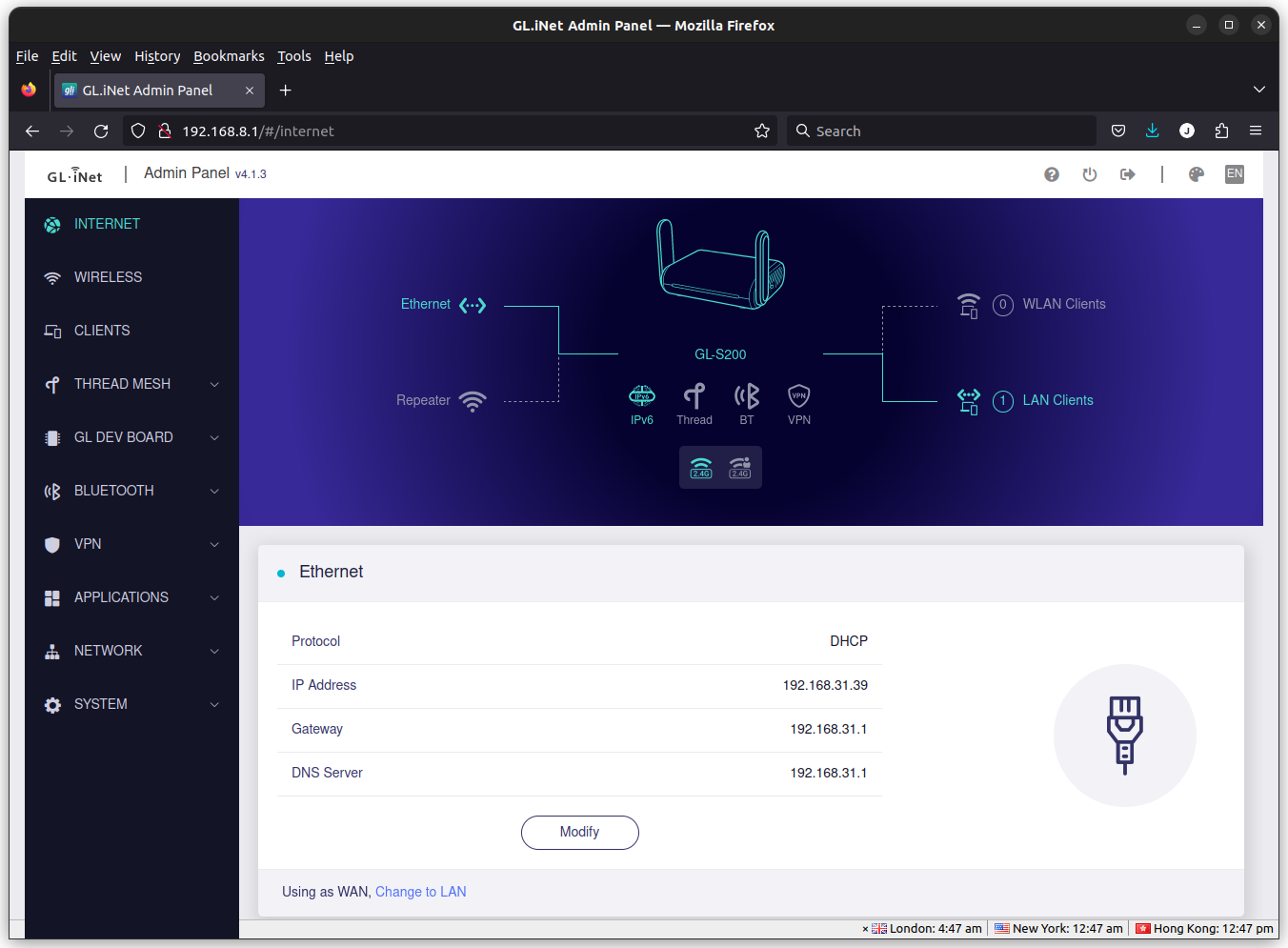Image resolution: width=1288 pixels, height=948 pixels.
Task: Click the second 2.4G guest wifi icon
Action: (x=740, y=468)
